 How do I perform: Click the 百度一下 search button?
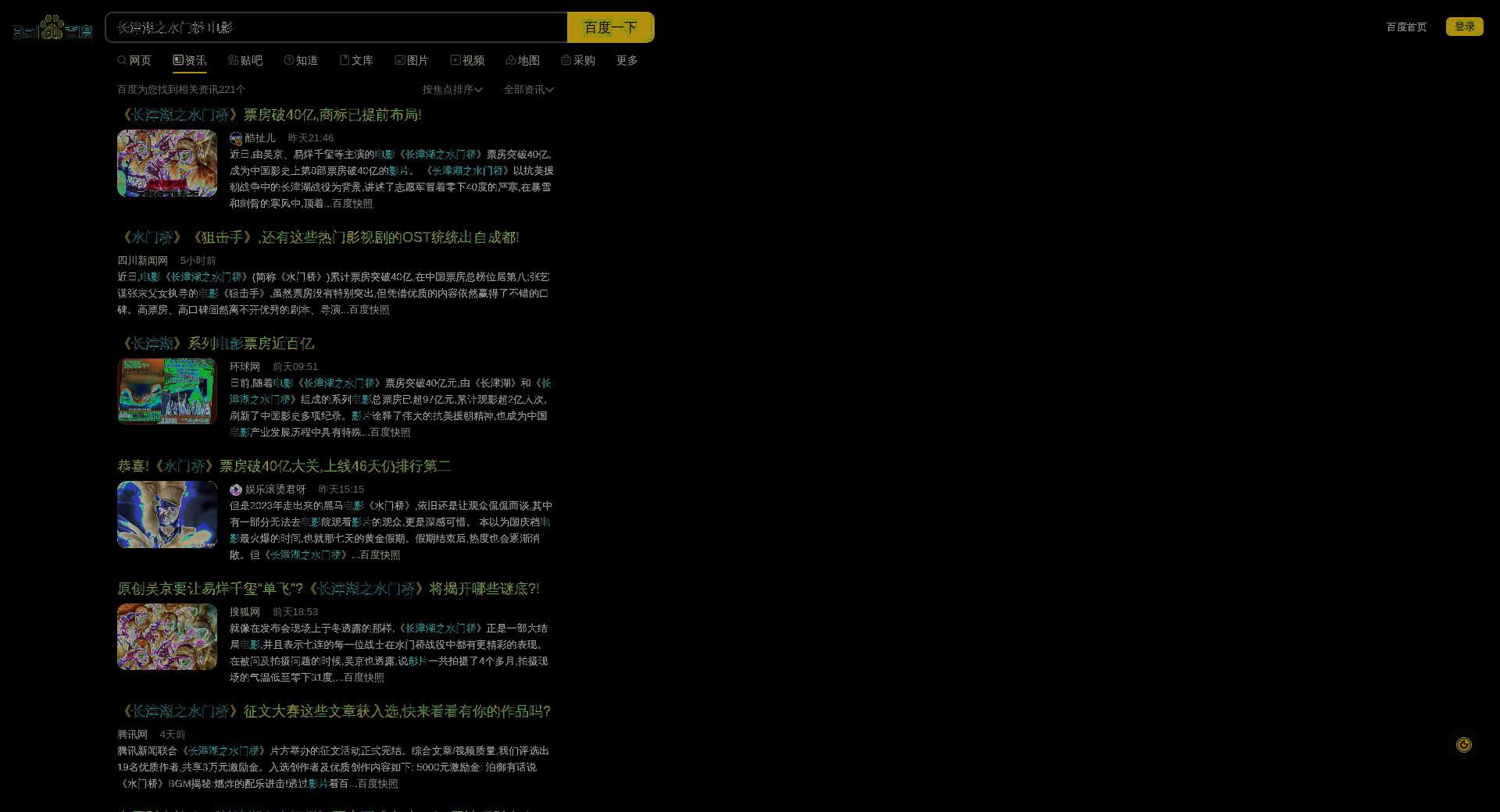click(x=610, y=27)
